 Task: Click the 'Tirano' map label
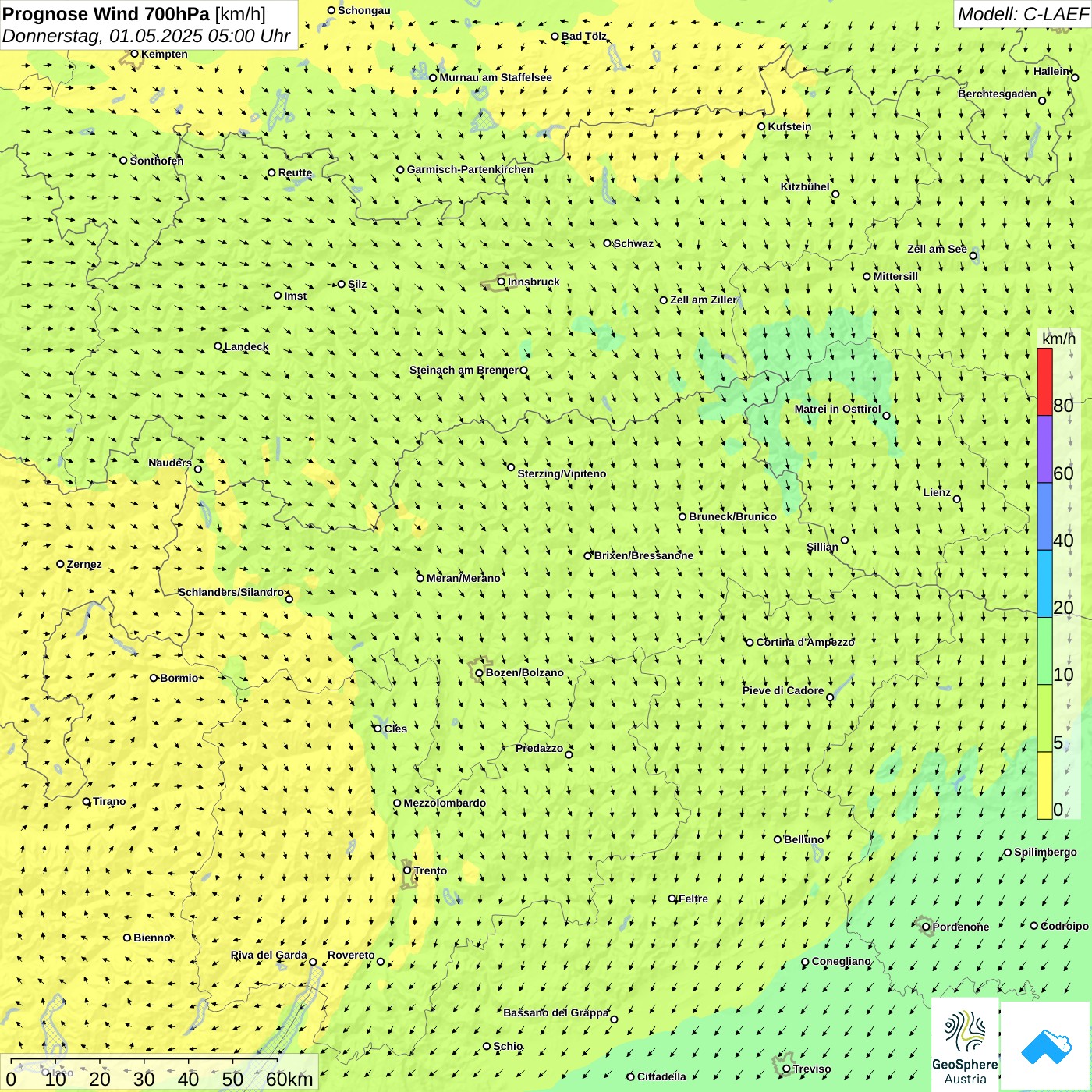[109, 801]
